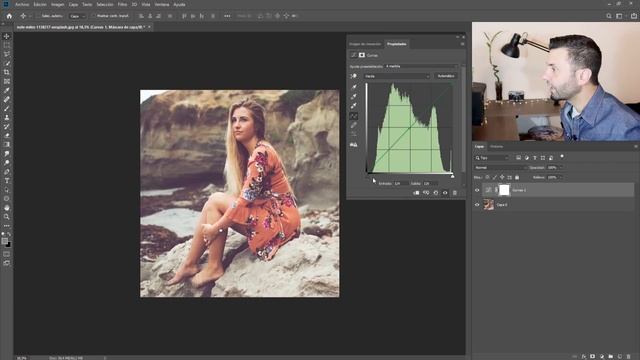The width and height of the screenshot is (640, 360).
Task: Select draw curve pencil mode icon
Action: tap(354, 125)
